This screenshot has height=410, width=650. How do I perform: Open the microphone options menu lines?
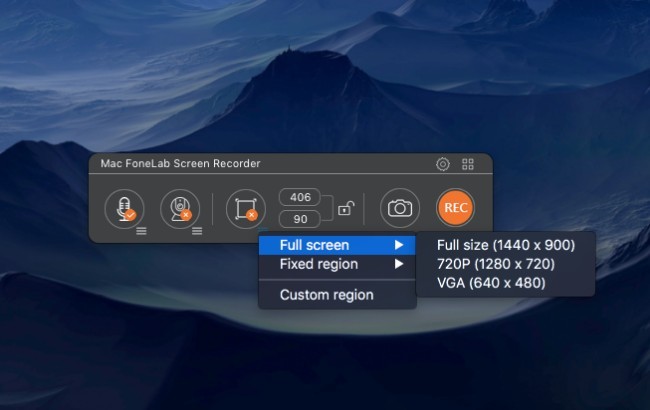click(x=141, y=231)
